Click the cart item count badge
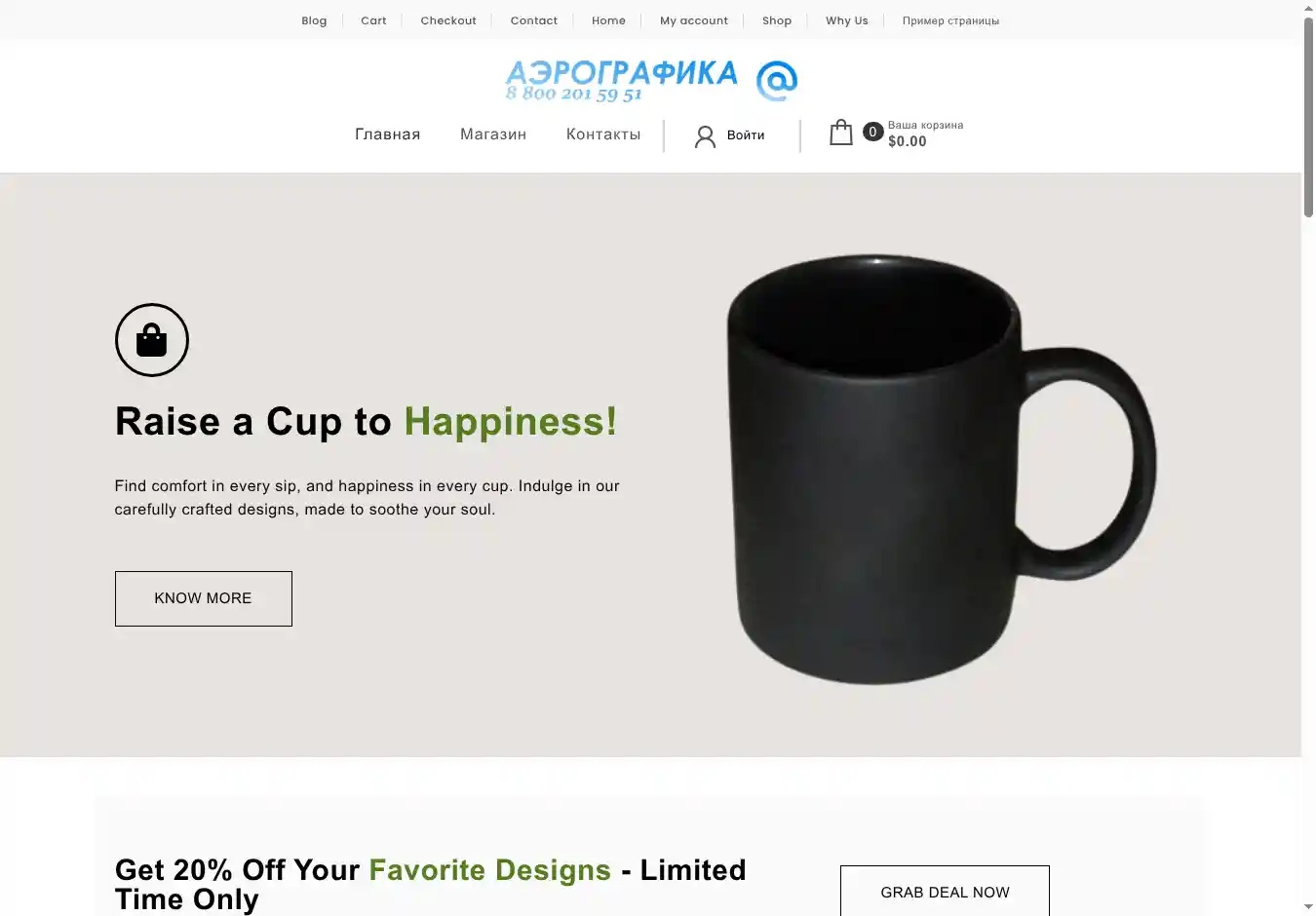The width and height of the screenshot is (1316, 916). [872, 132]
